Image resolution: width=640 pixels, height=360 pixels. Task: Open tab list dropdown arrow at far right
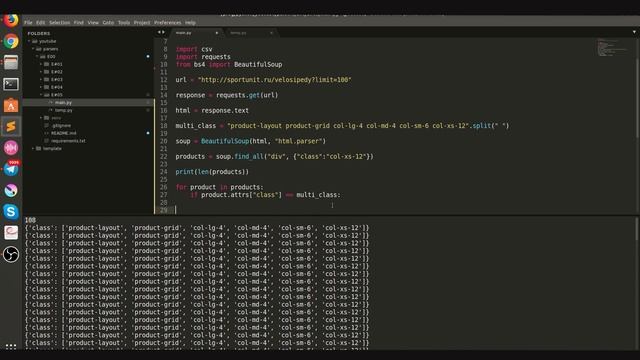point(634,32)
